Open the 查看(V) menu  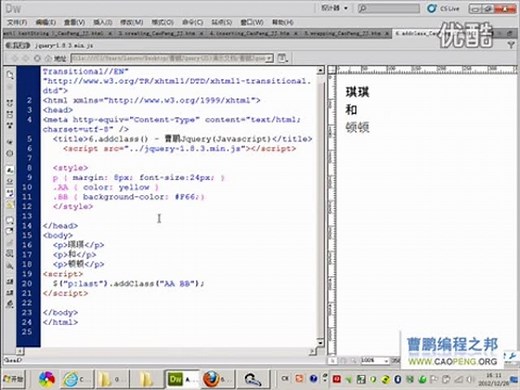[x=74, y=22]
